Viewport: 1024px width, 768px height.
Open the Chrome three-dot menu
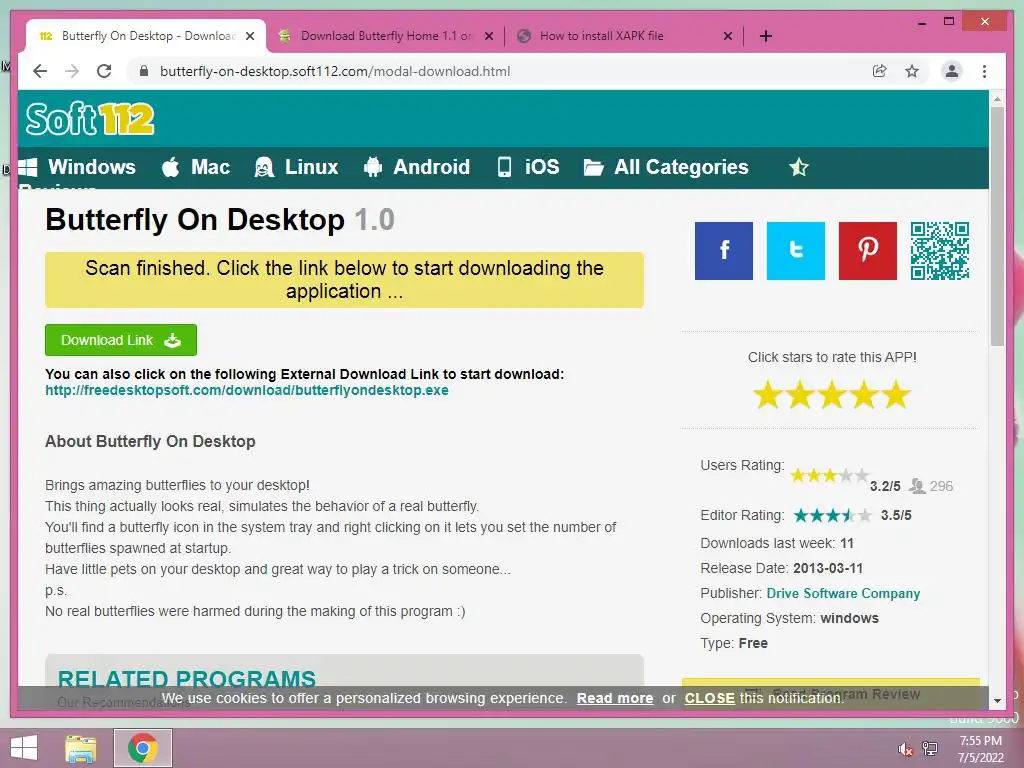(984, 71)
